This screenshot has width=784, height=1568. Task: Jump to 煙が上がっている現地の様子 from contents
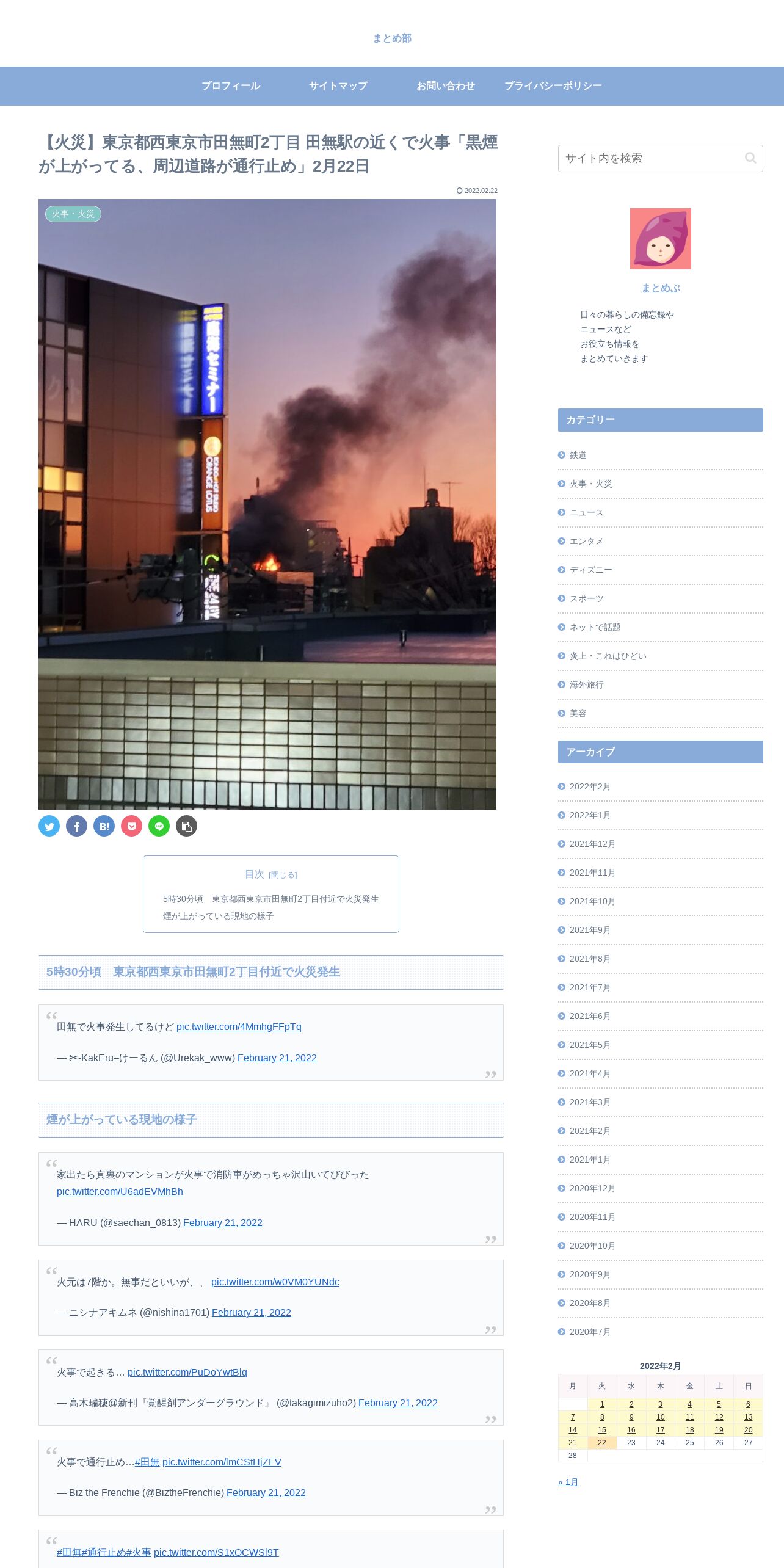click(x=218, y=916)
